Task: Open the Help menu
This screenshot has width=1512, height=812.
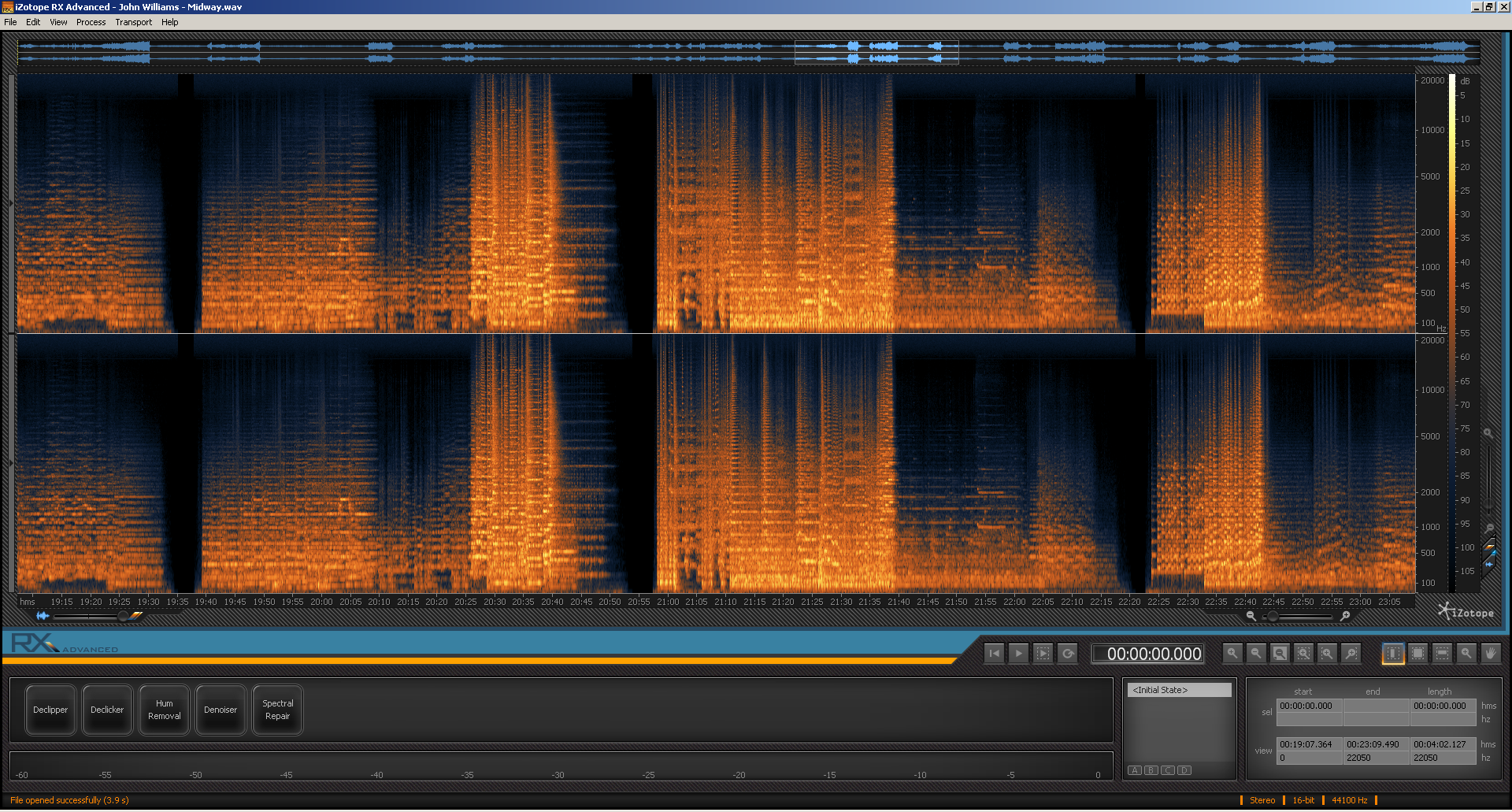Action: (x=169, y=22)
